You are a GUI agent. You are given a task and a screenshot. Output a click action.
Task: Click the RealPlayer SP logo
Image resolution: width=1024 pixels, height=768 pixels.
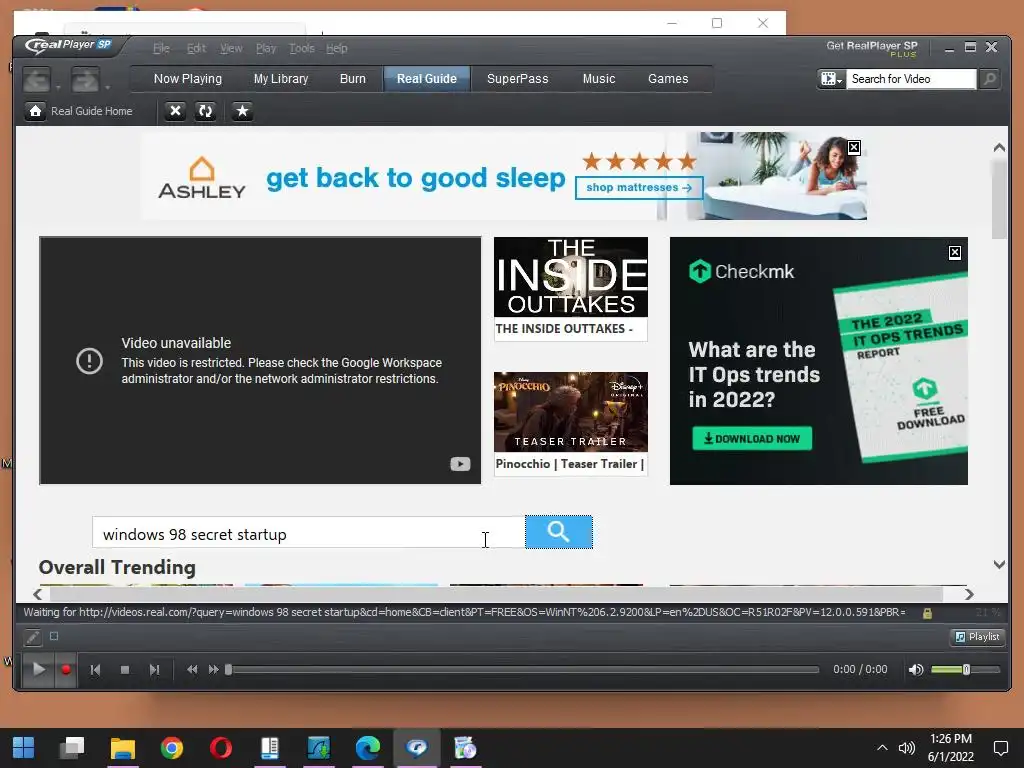(x=69, y=45)
